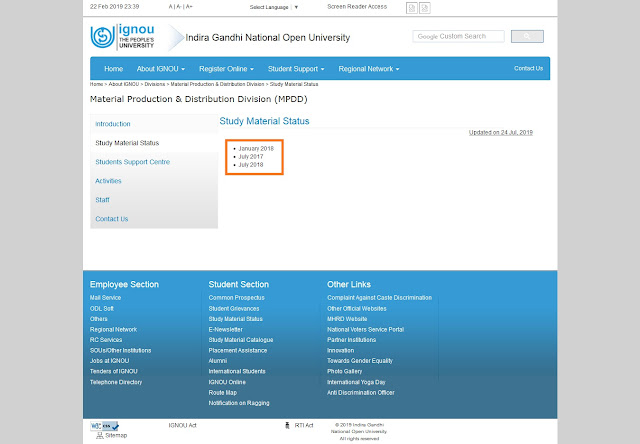This screenshot has height=444, width=640.
Task: Open Telephone Directory link
Action: click(x=116, y=382)
